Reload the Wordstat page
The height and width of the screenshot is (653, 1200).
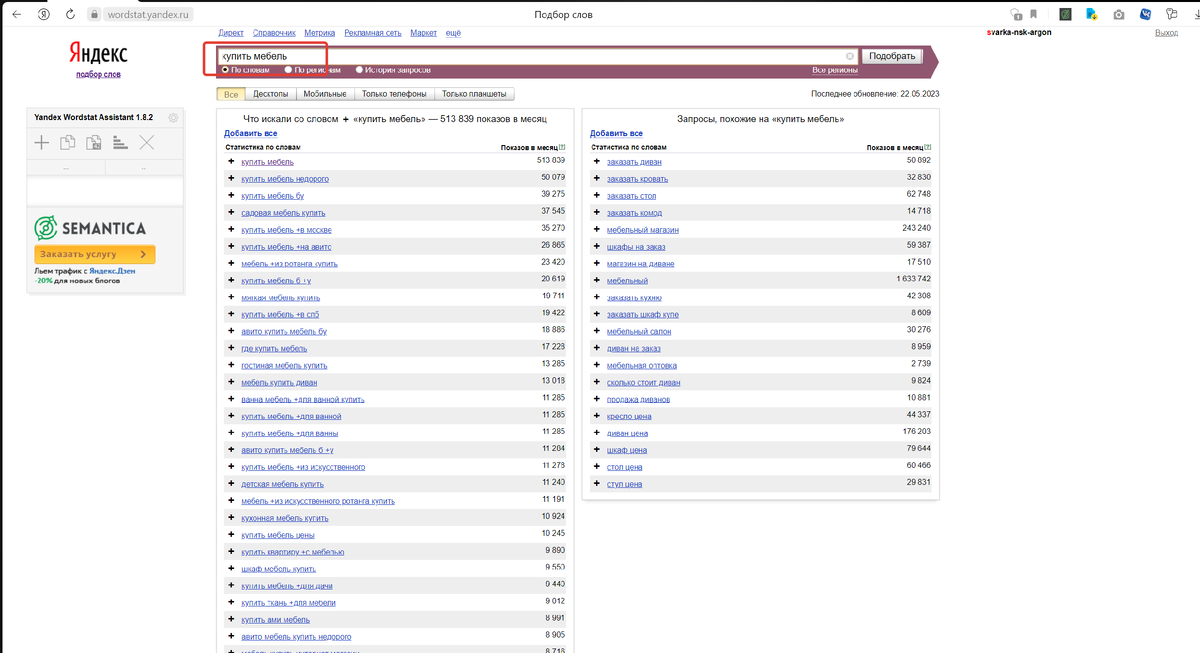pos(70,15)
